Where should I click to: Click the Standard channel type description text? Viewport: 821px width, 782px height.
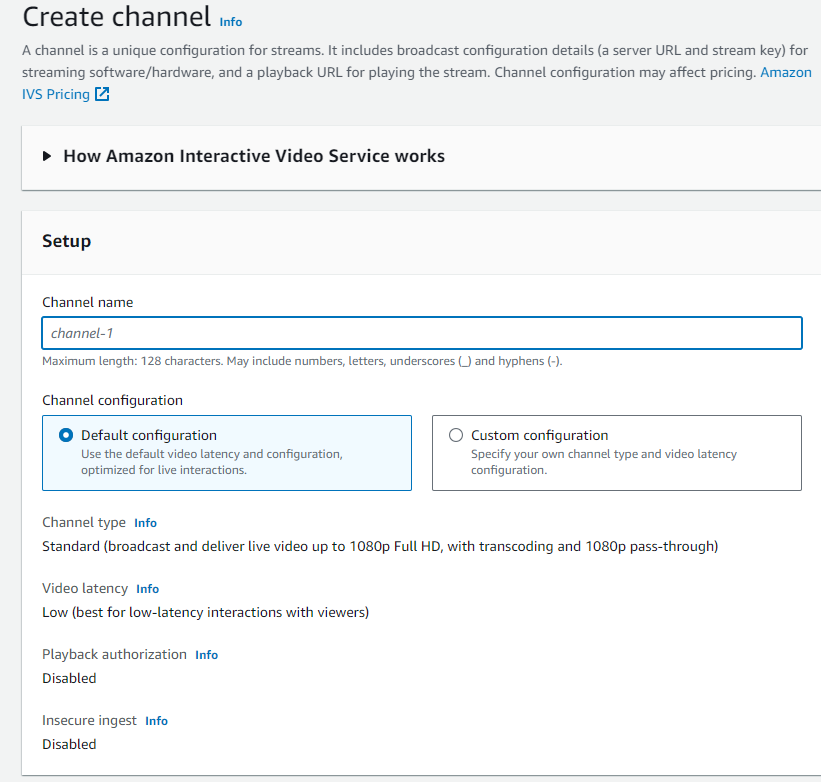click(x=380, y=546)
